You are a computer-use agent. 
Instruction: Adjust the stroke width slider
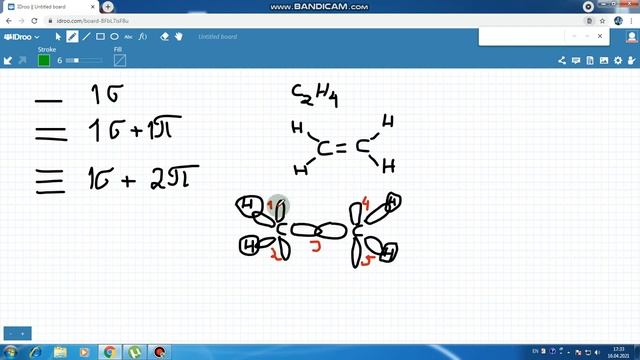click(x=84, y=60)
